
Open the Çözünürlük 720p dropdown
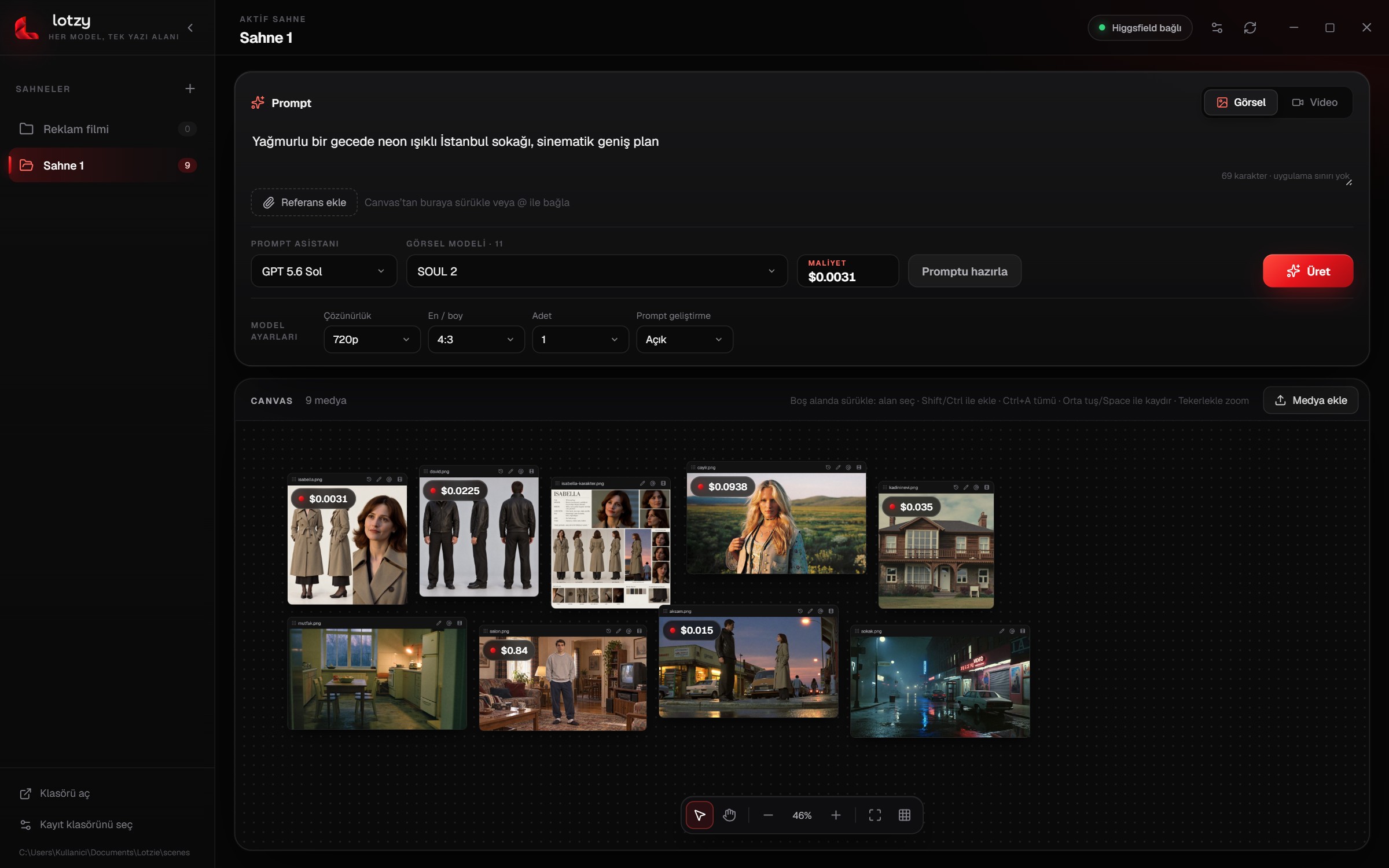click(372, 339)
